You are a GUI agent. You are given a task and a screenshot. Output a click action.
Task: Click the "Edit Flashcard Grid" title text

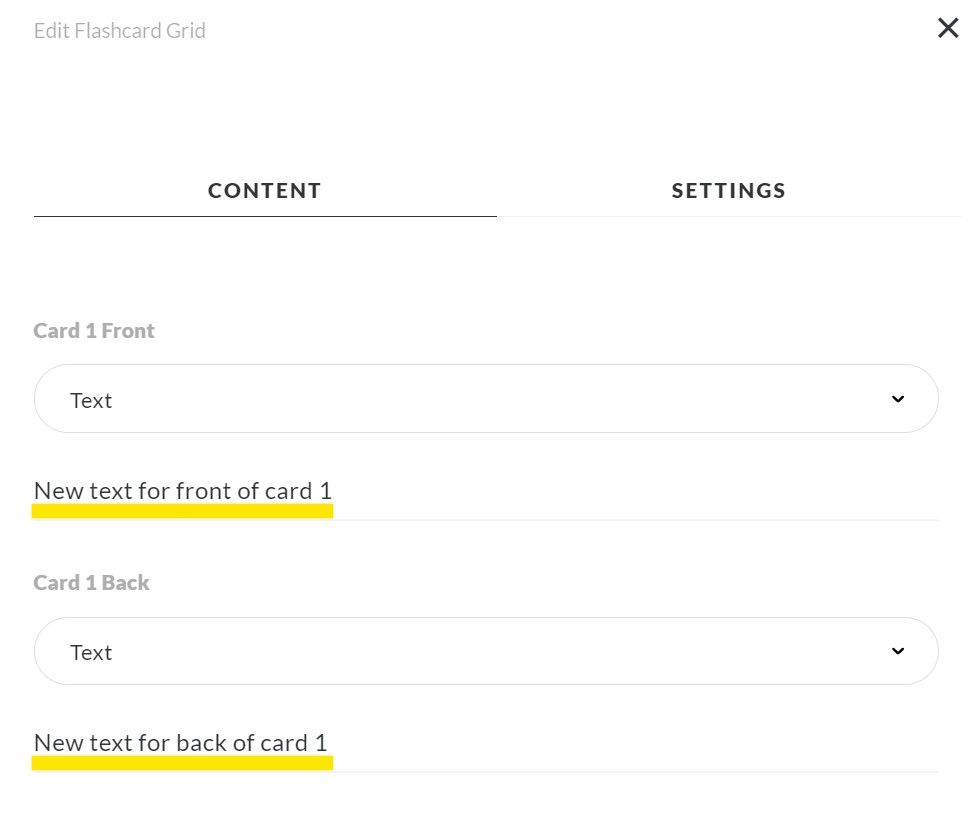[119, 31]
